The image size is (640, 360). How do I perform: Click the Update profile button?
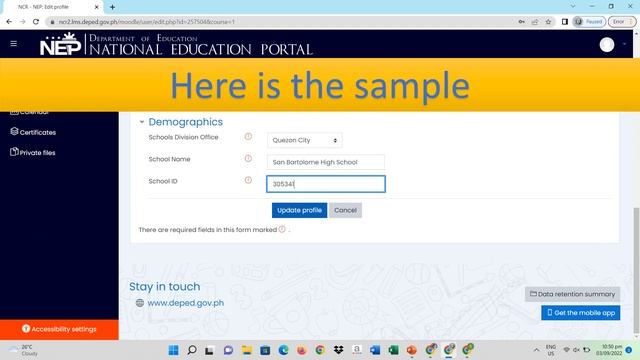click(299, 210)
